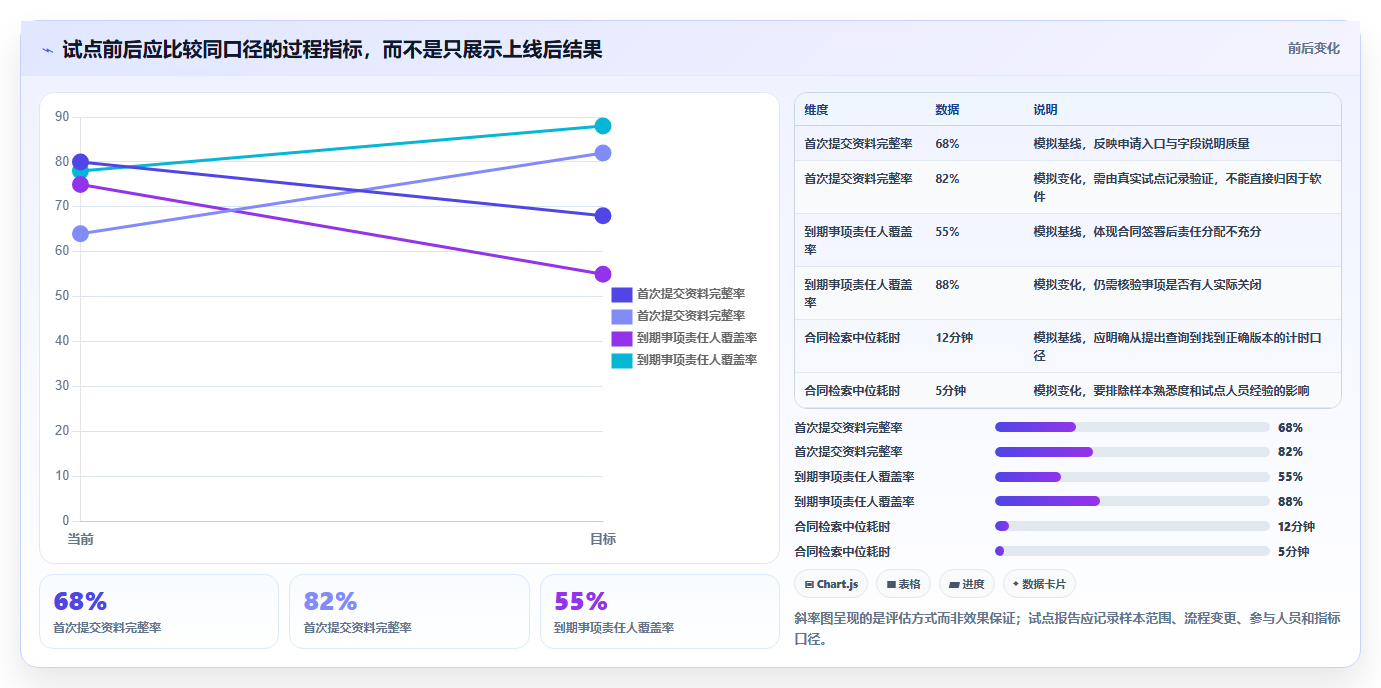Click the progress bar labeled 5分钟
The width and height of the screenshot is (1381, 688).
pyautogui.click(x=1132, y=551)
